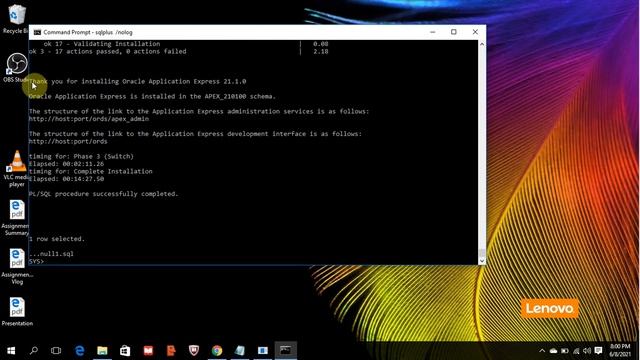The height and width of the screenshot is (360, 640).
Task: Open the clock showing 8:00 PM
Action: 620,351
